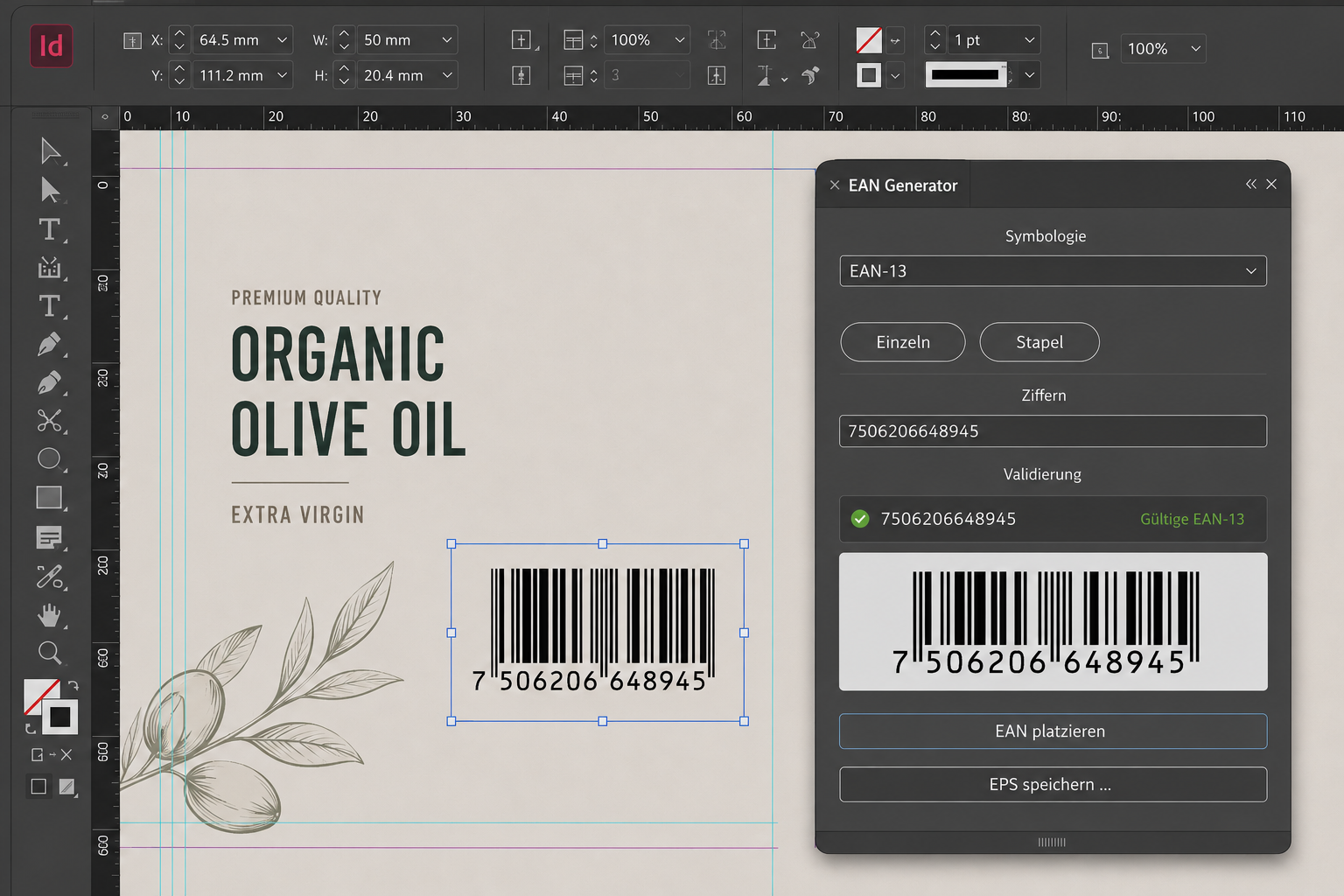
Task: Step the stroke weight value
Action: 935,40
